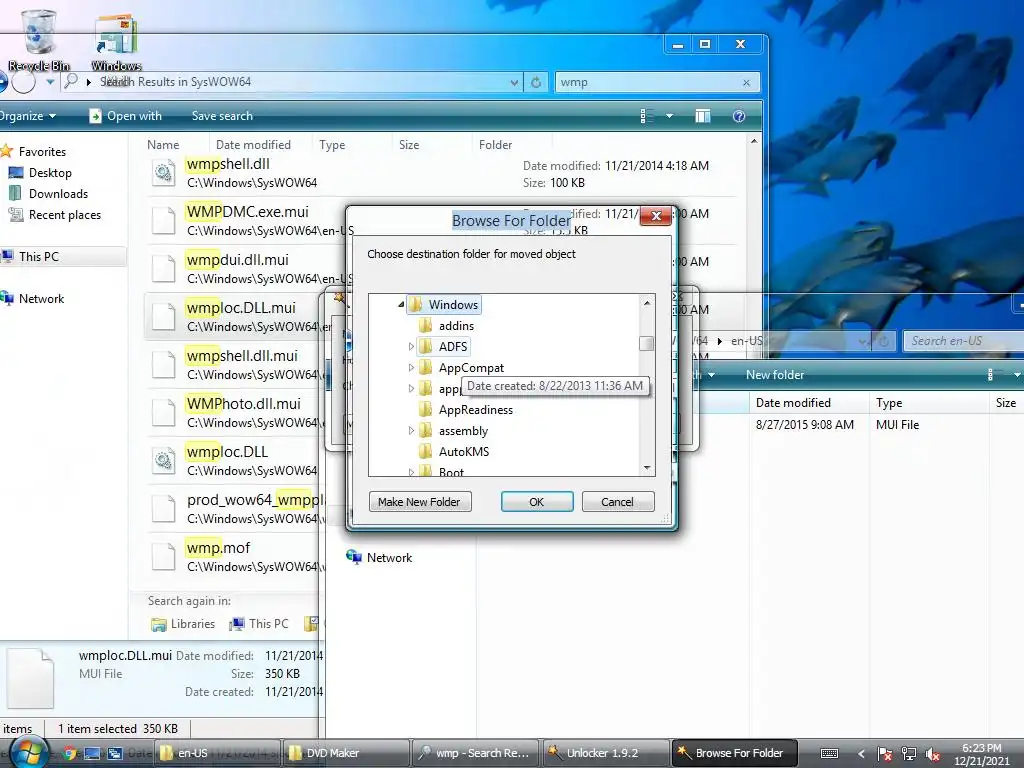Viewport: 1024px width, 768px height.
Task: Click New folder in en-US window toolbar
Action: coord(775,375)
